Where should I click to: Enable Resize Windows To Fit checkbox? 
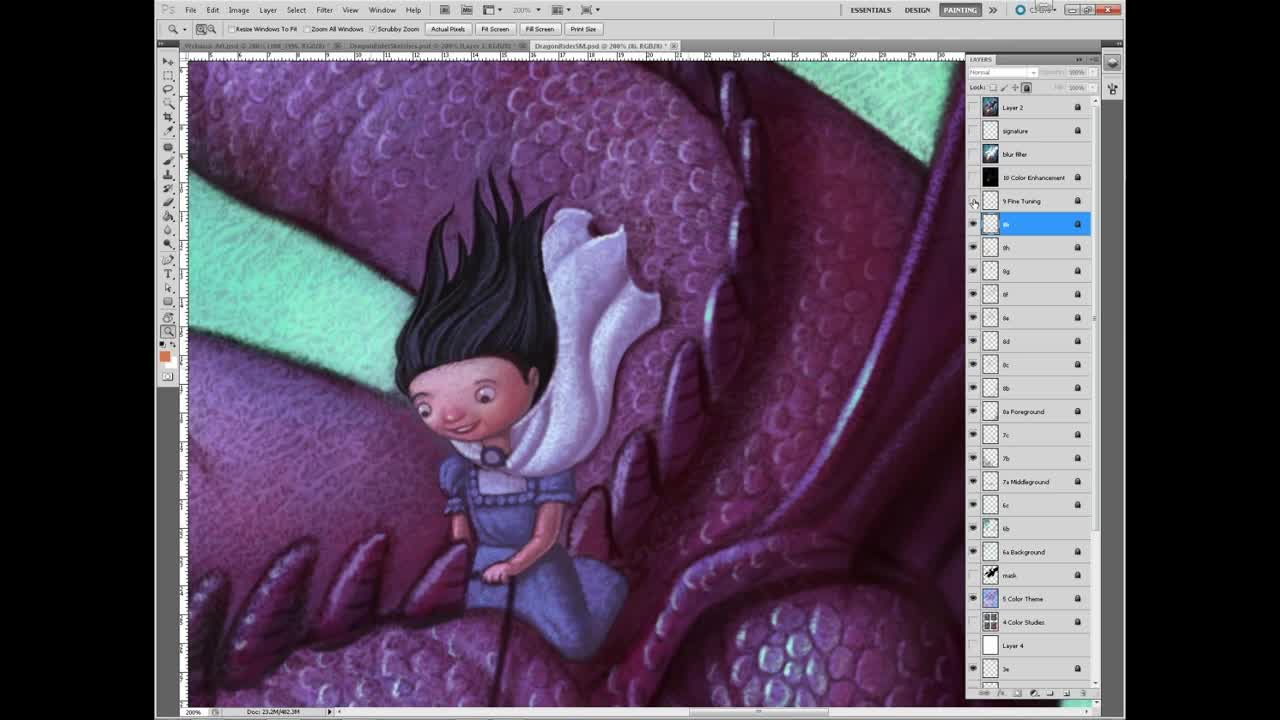(x=232, y=29)
